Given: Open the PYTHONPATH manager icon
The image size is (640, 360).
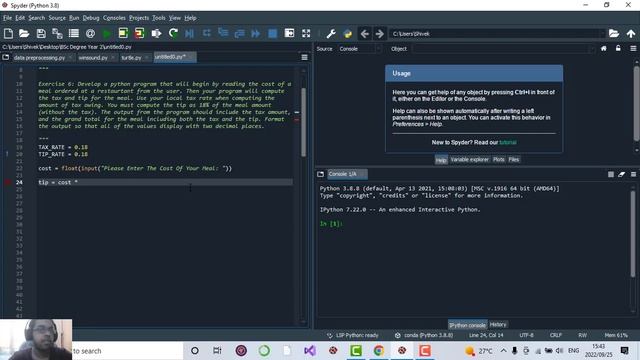Looking at the screenshot, I should pyautogui.click(x=348, y=33).
